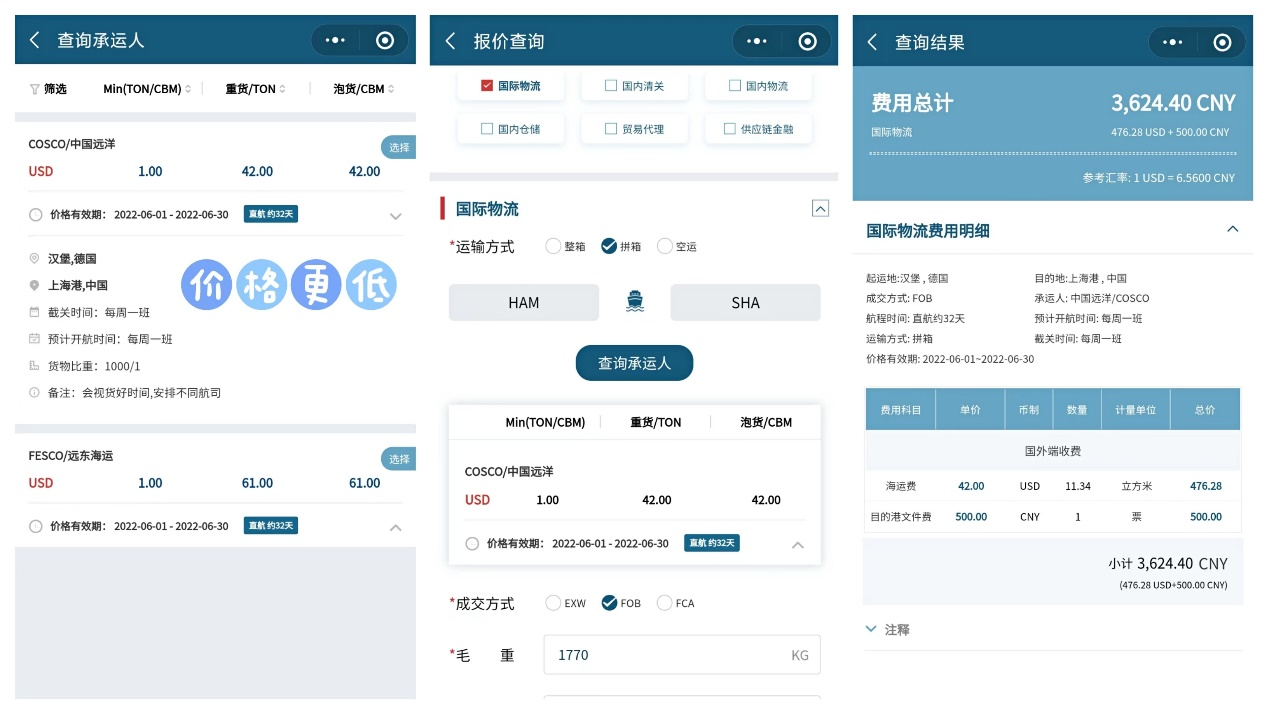1269x714 pixels.
Task: Collapse COSCO carrier details chevron in left panel
Action: 395,216
